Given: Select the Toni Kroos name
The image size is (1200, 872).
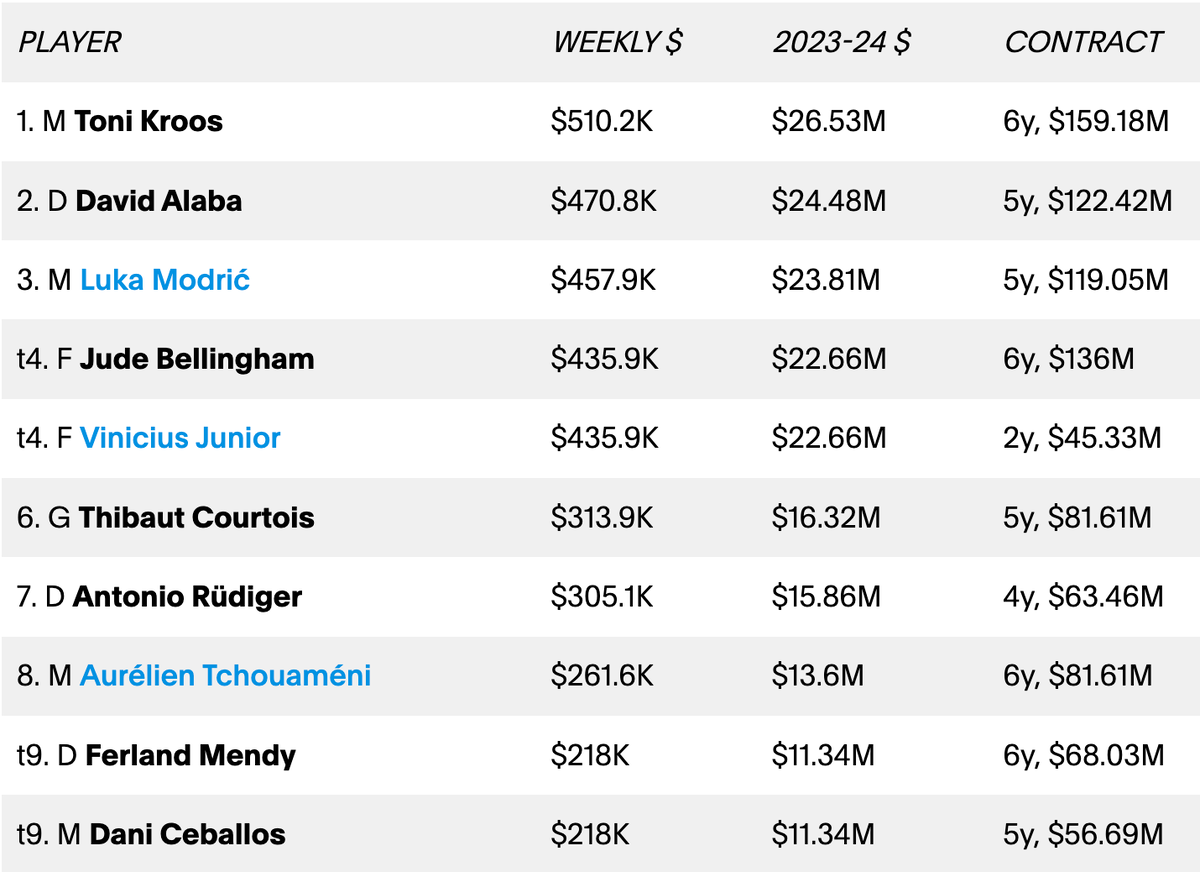Looking at the screenshot, I should point(149,122).
